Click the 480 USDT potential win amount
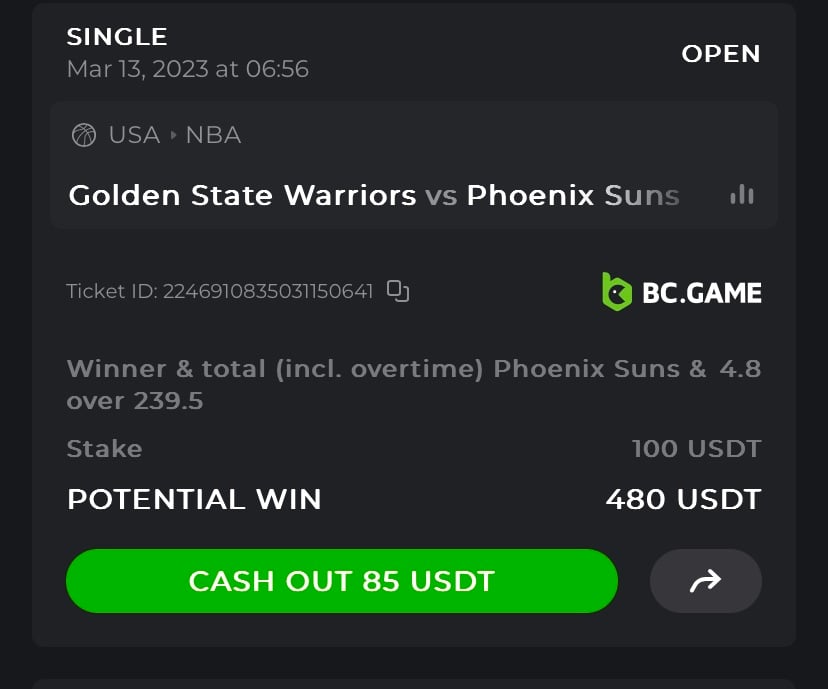 tap(683, 499)
